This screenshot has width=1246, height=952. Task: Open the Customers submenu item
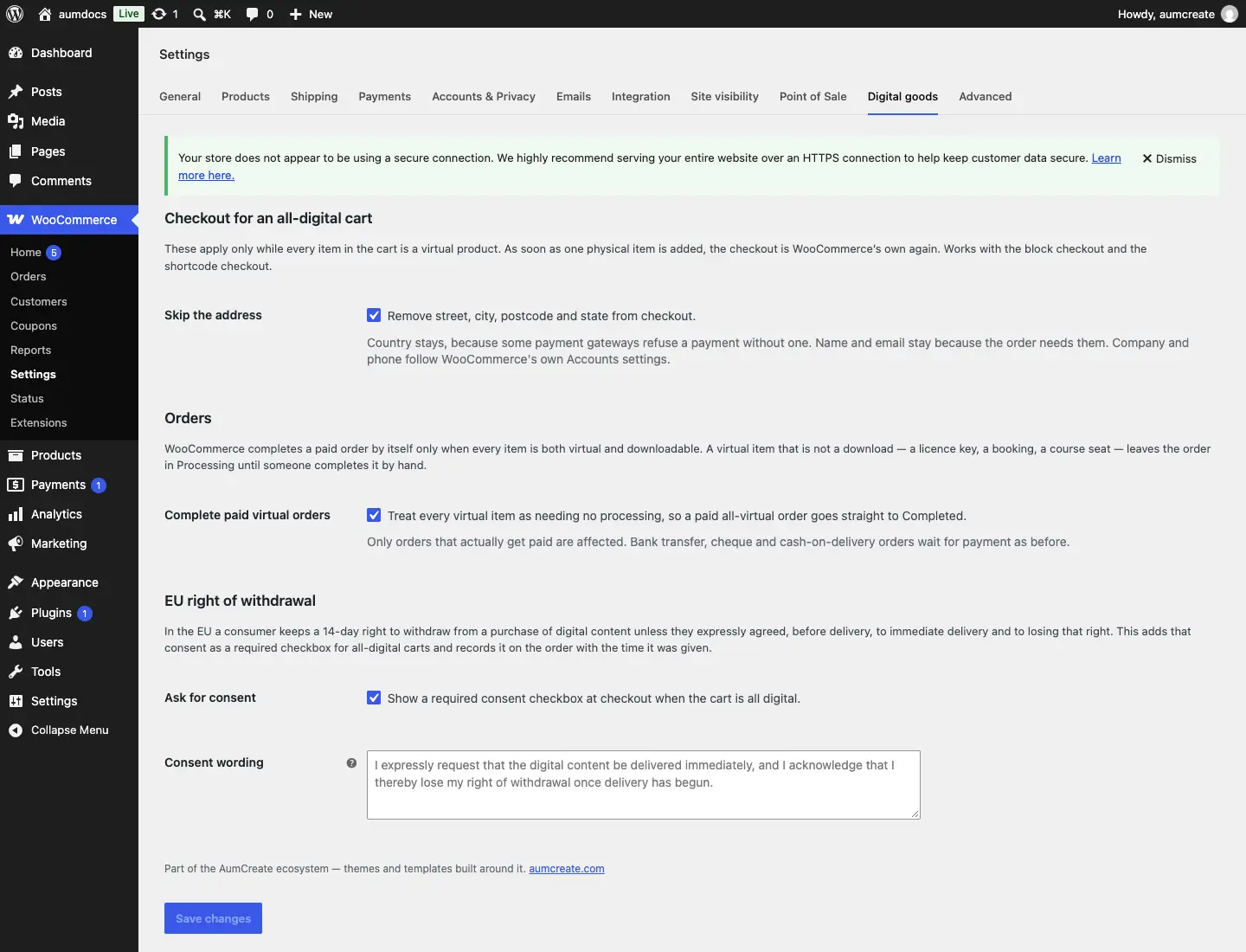point(39,301)
